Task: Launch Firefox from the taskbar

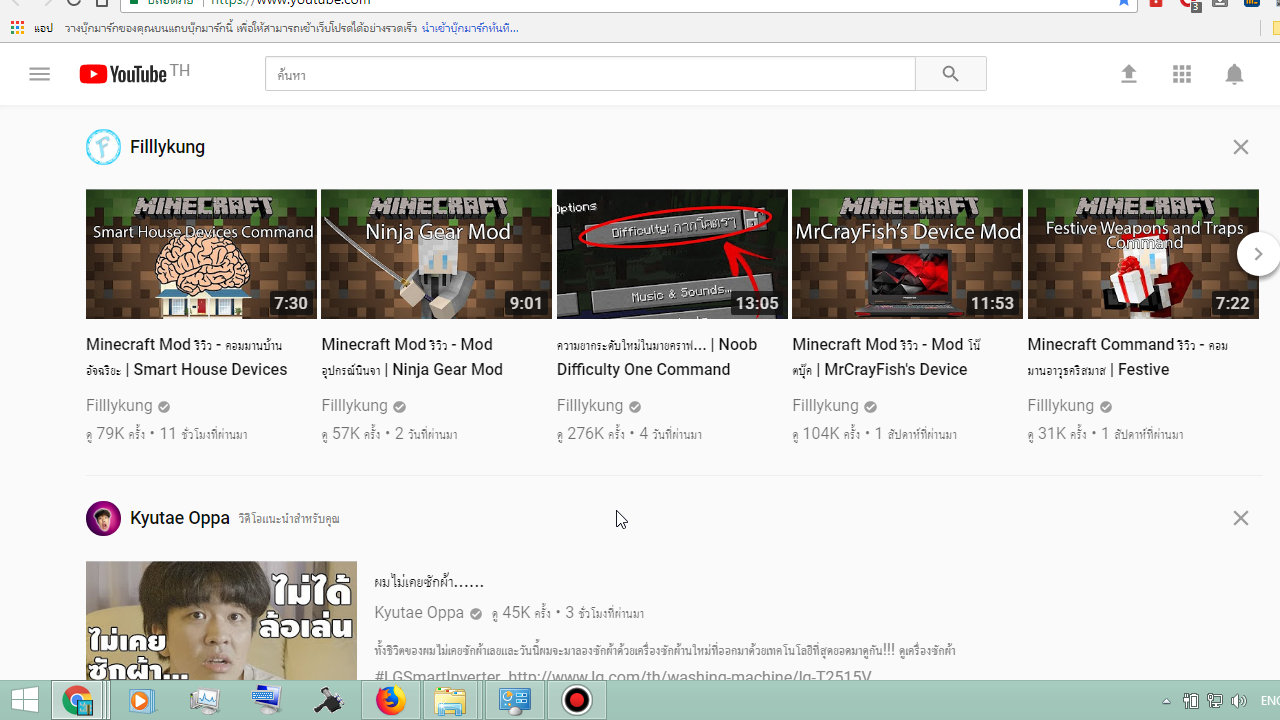Action: (390, 701)
